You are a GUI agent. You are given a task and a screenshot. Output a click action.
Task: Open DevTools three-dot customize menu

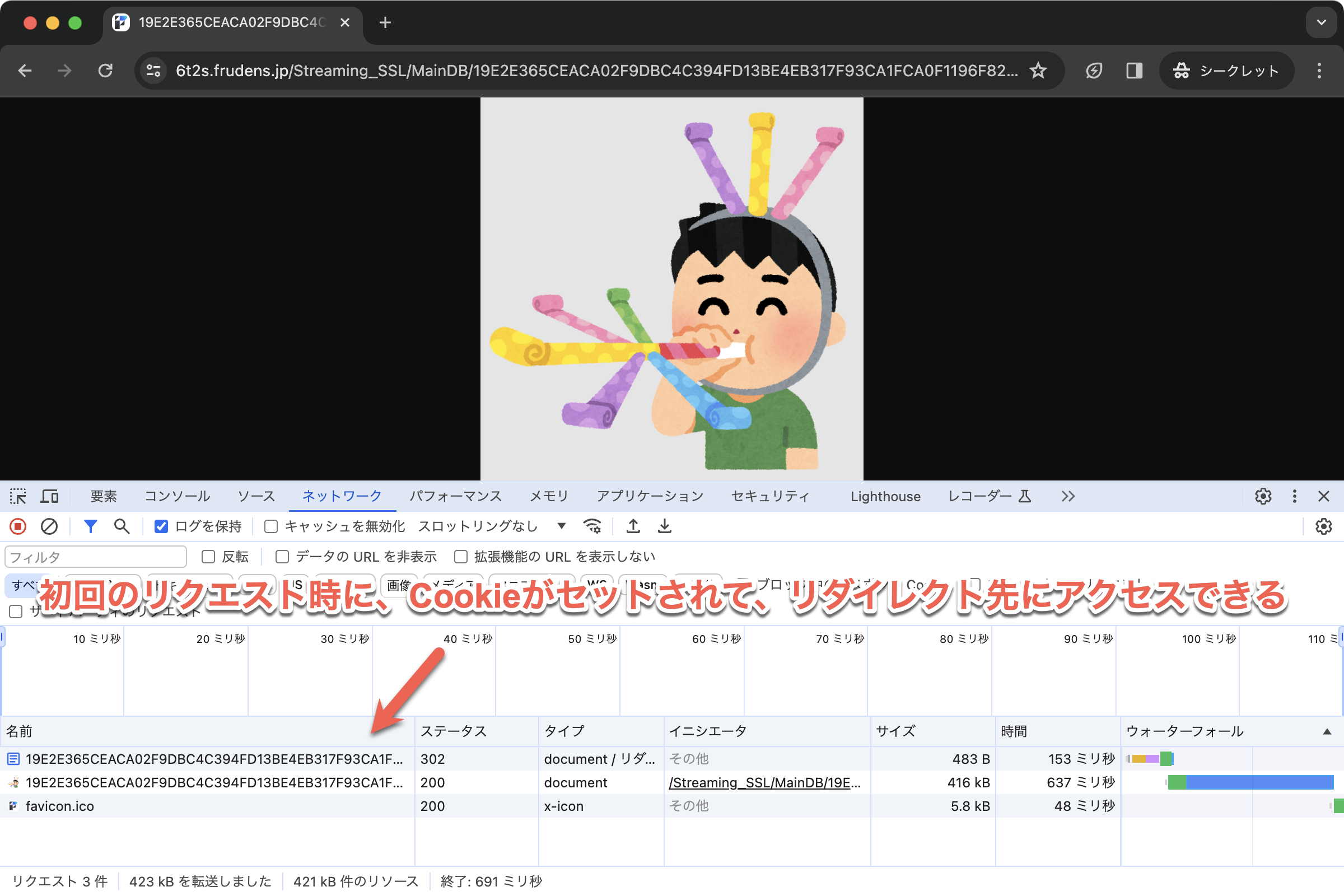pyautogui.click(x=1294, y=496)
